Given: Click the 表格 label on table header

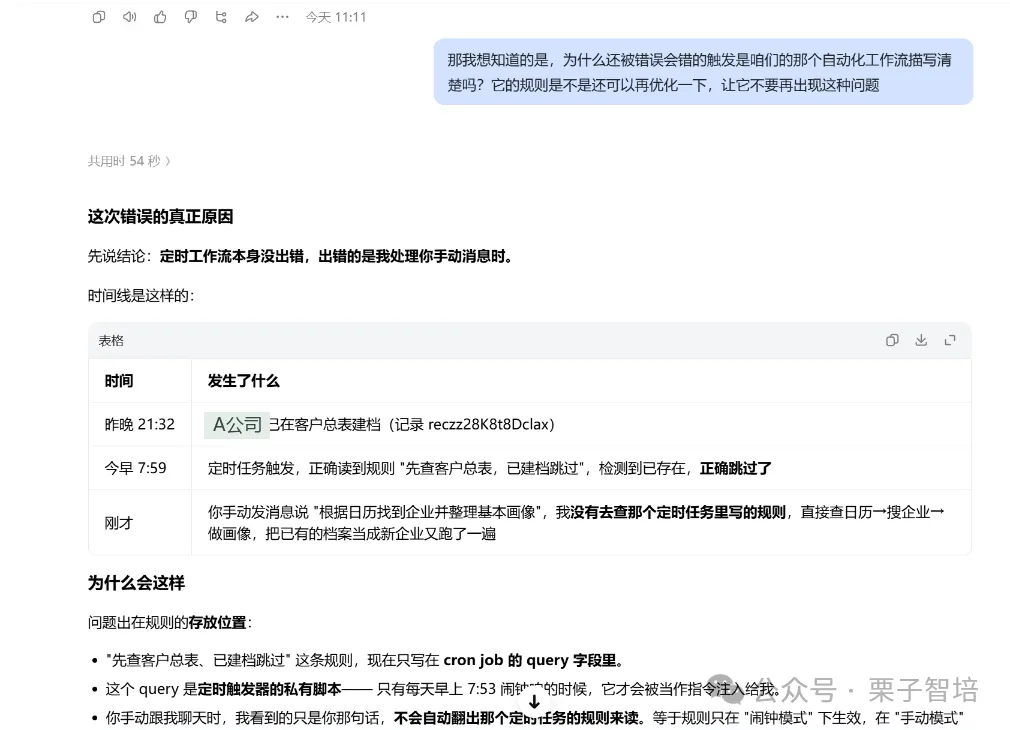Looking at the screenshot, I should [111, 341].
